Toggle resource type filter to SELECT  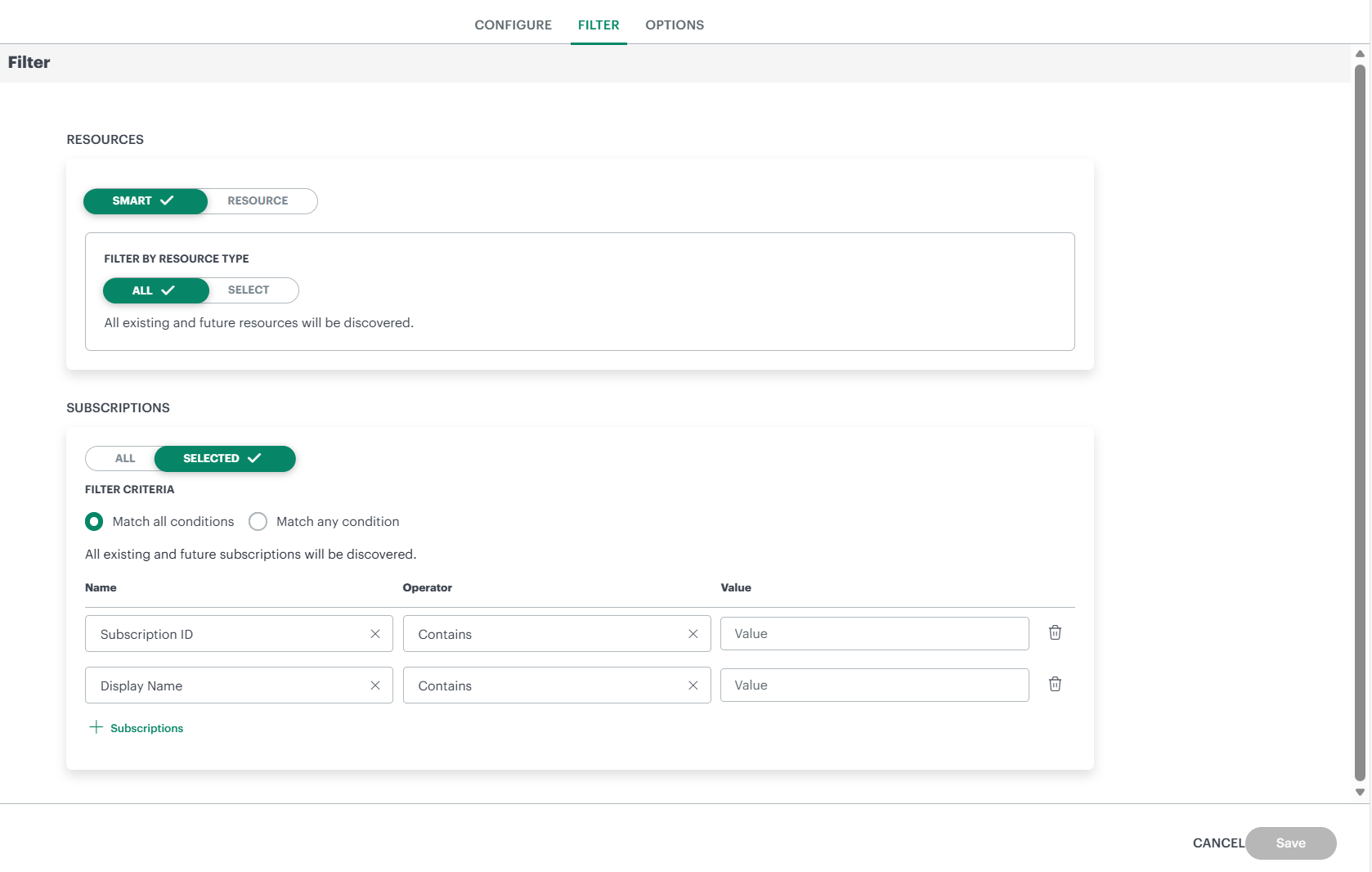pos(249,290)
